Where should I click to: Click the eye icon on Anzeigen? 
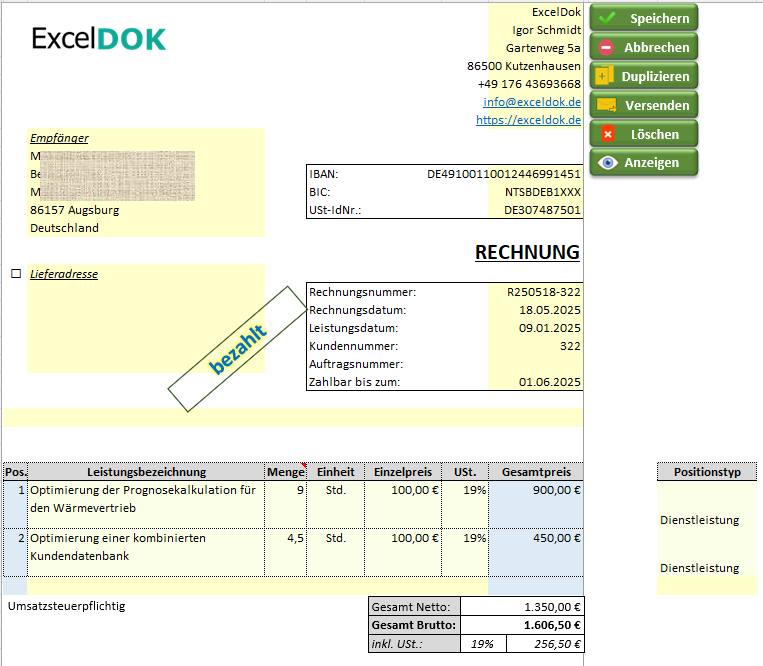pos(608,162)
